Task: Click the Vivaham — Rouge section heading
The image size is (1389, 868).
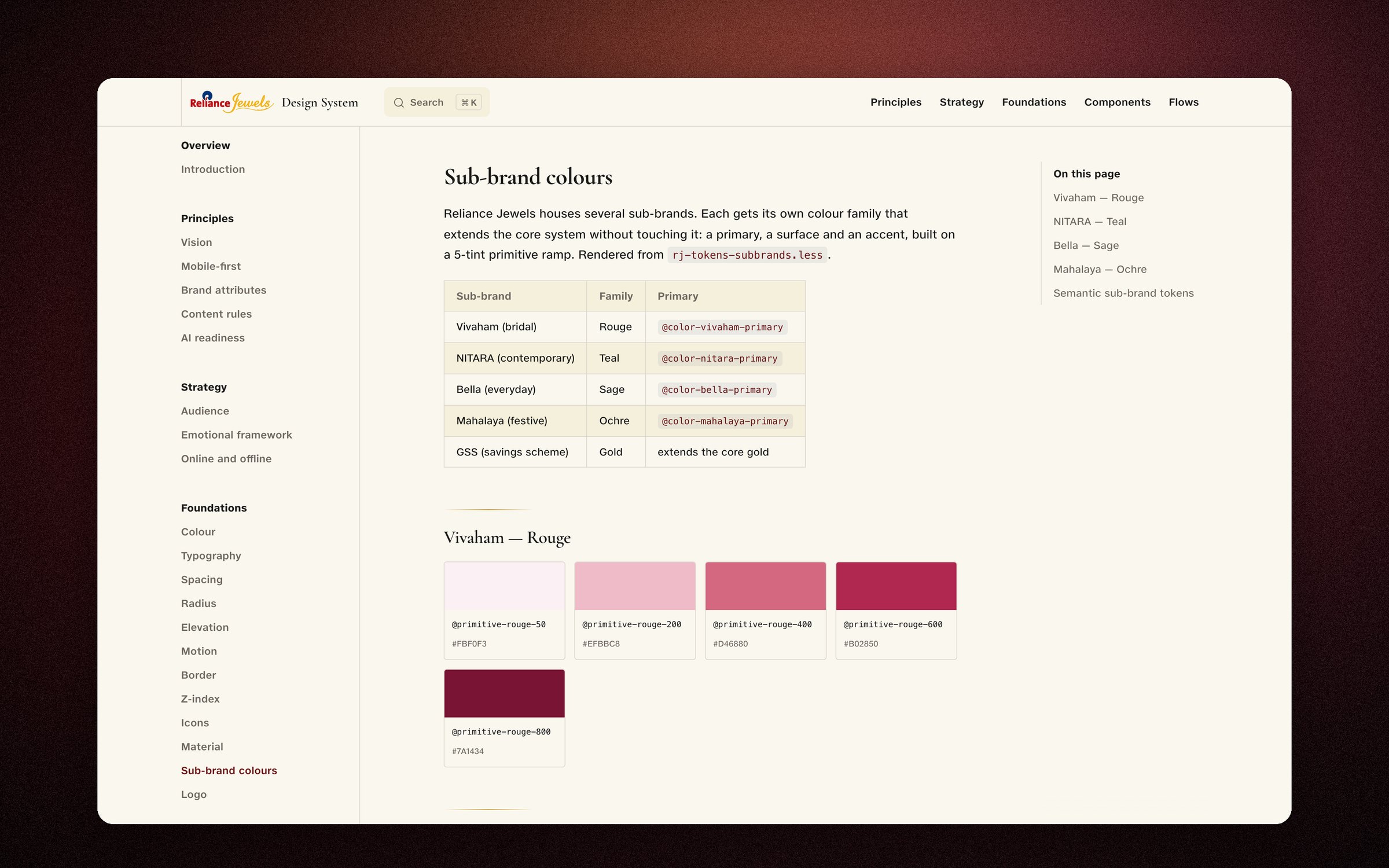Action: (x=507, y=538)
